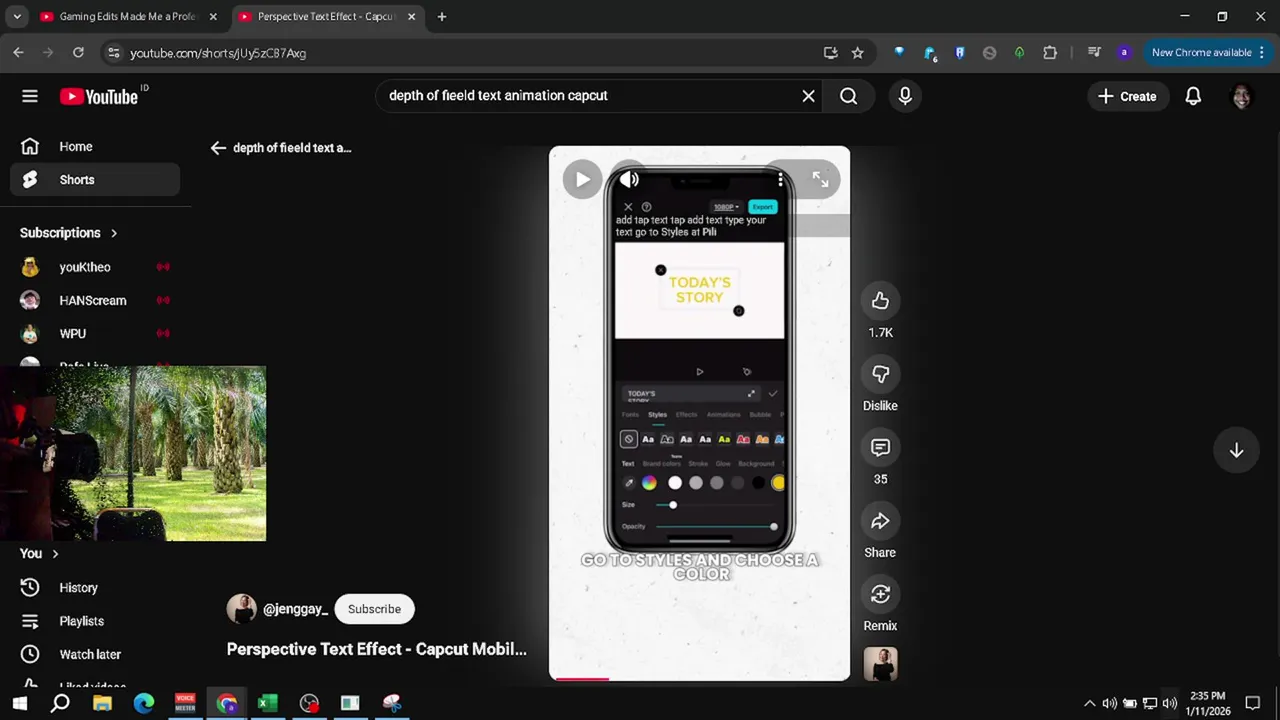1280x720 pixels.
Task: Subscribe to @jenggay_ channel
Action: point(374,609)
